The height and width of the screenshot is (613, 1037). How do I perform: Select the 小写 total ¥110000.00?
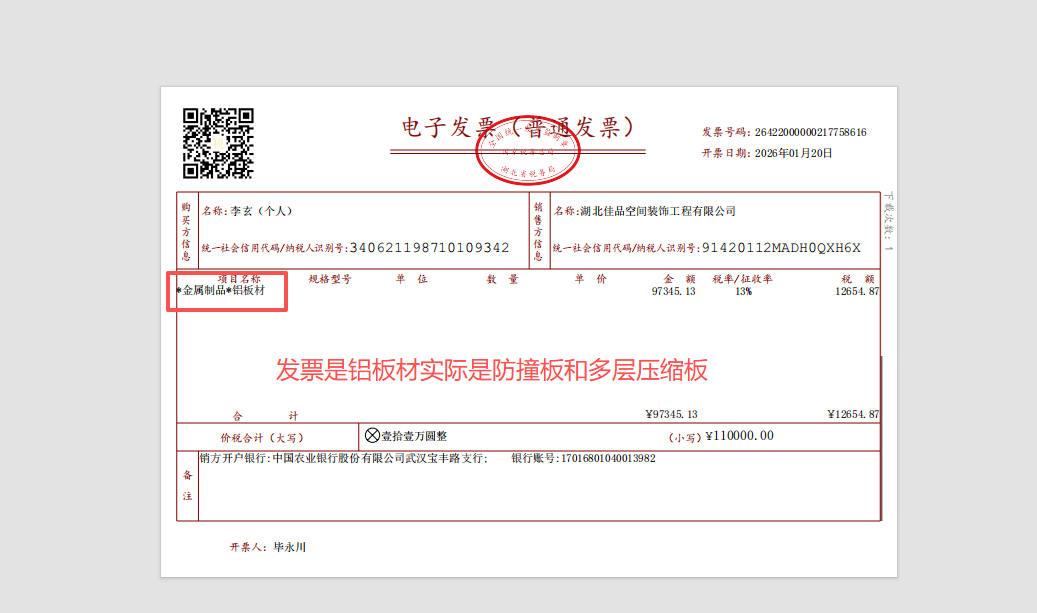coord(739,436)
